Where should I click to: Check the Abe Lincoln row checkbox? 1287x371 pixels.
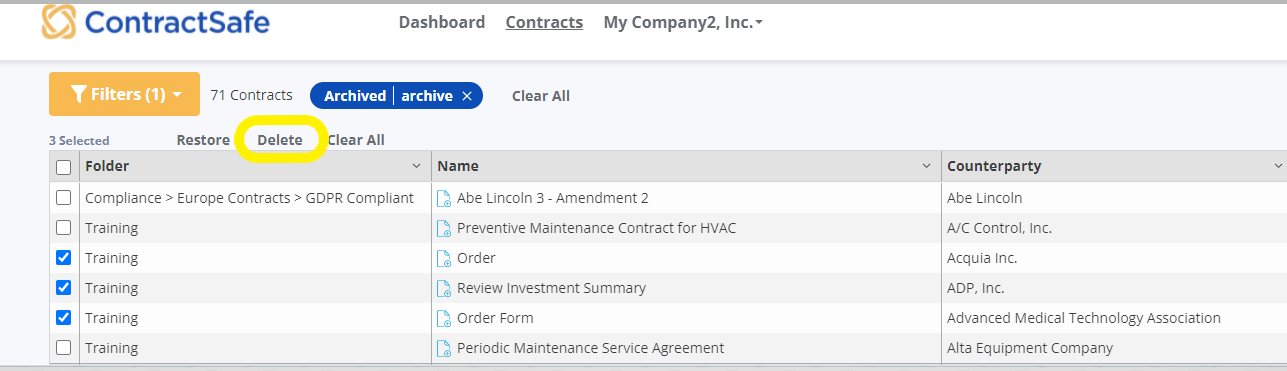(64, 198)
